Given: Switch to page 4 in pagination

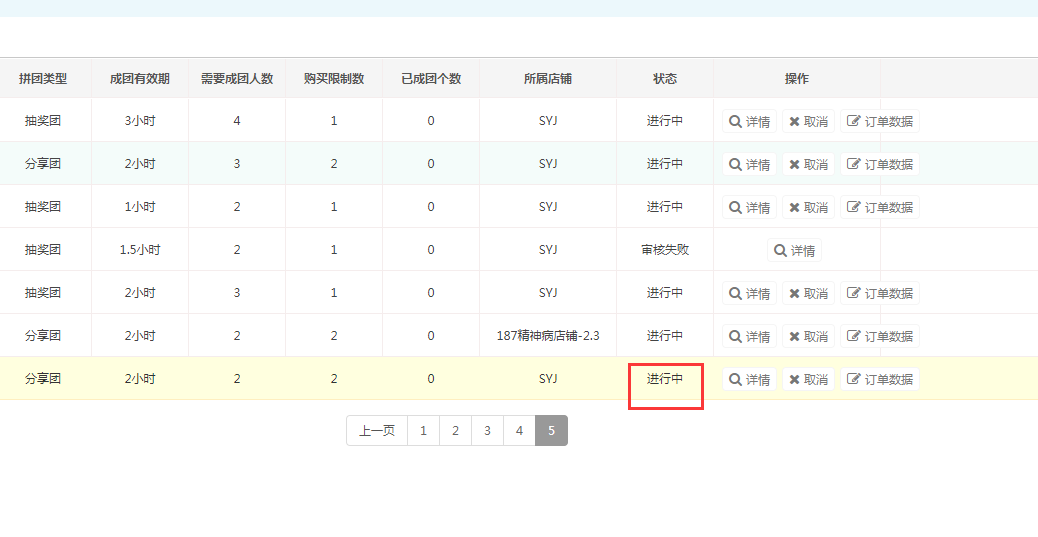Looking at the screenshot, I should click(519, 431).
